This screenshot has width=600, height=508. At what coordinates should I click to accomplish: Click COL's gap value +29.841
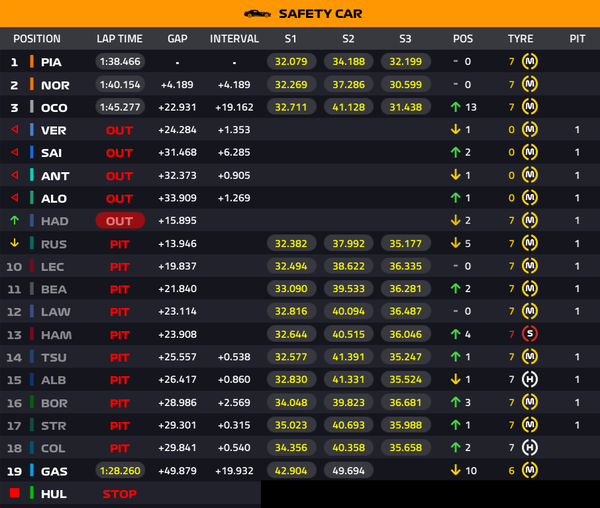click(x=178, y=448)
